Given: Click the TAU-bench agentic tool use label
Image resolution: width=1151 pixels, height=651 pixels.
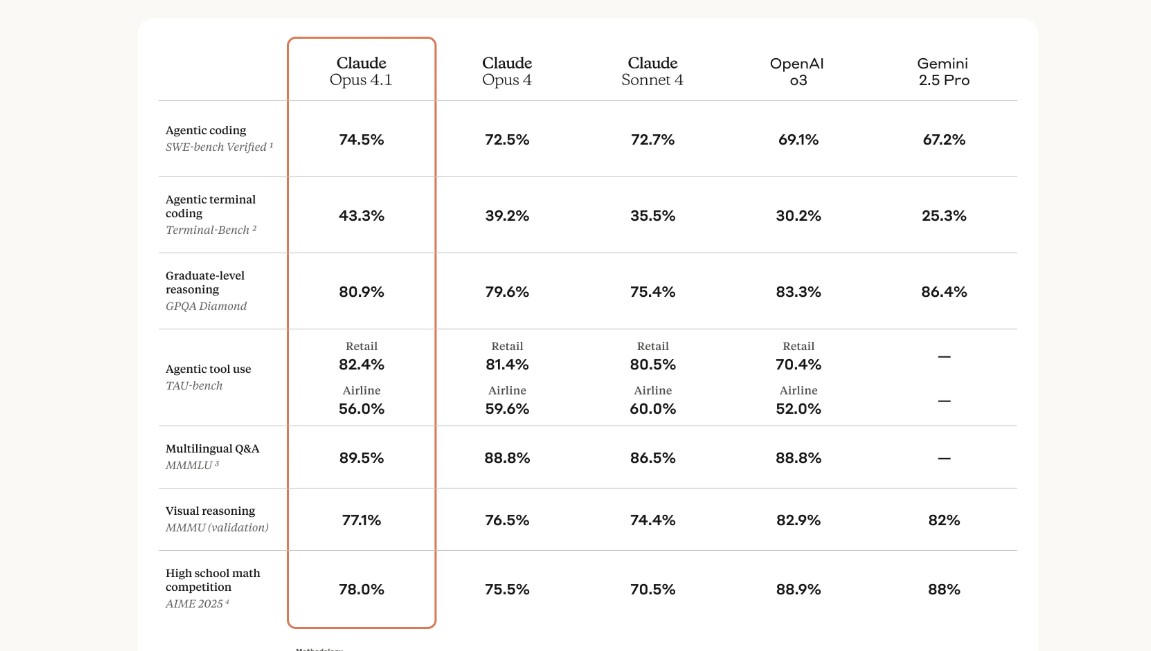Looking at the screenshot, I should click(x=208, y=377).
